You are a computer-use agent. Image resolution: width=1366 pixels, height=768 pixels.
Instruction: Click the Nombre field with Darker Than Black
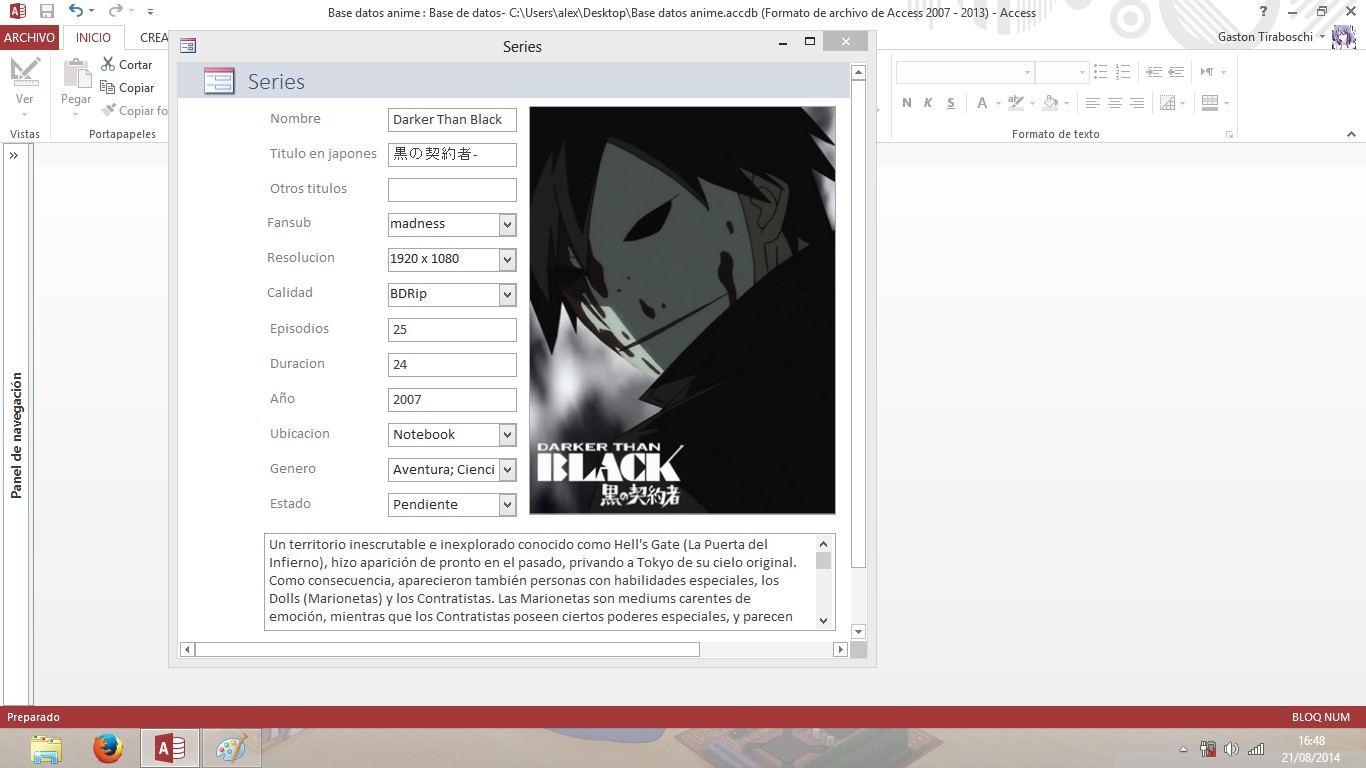click(x=452, y=120)
